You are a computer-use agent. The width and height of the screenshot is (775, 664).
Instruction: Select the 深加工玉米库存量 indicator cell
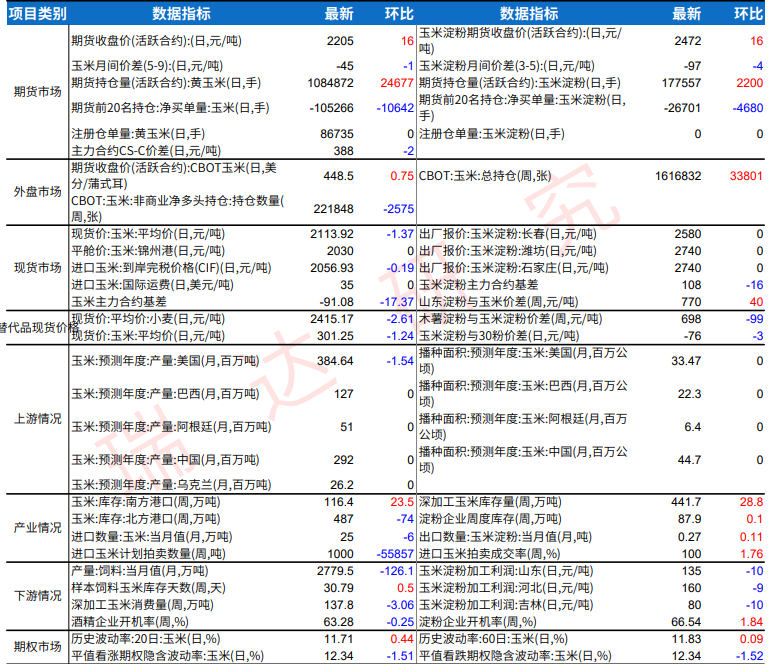[x=487, y=501]
